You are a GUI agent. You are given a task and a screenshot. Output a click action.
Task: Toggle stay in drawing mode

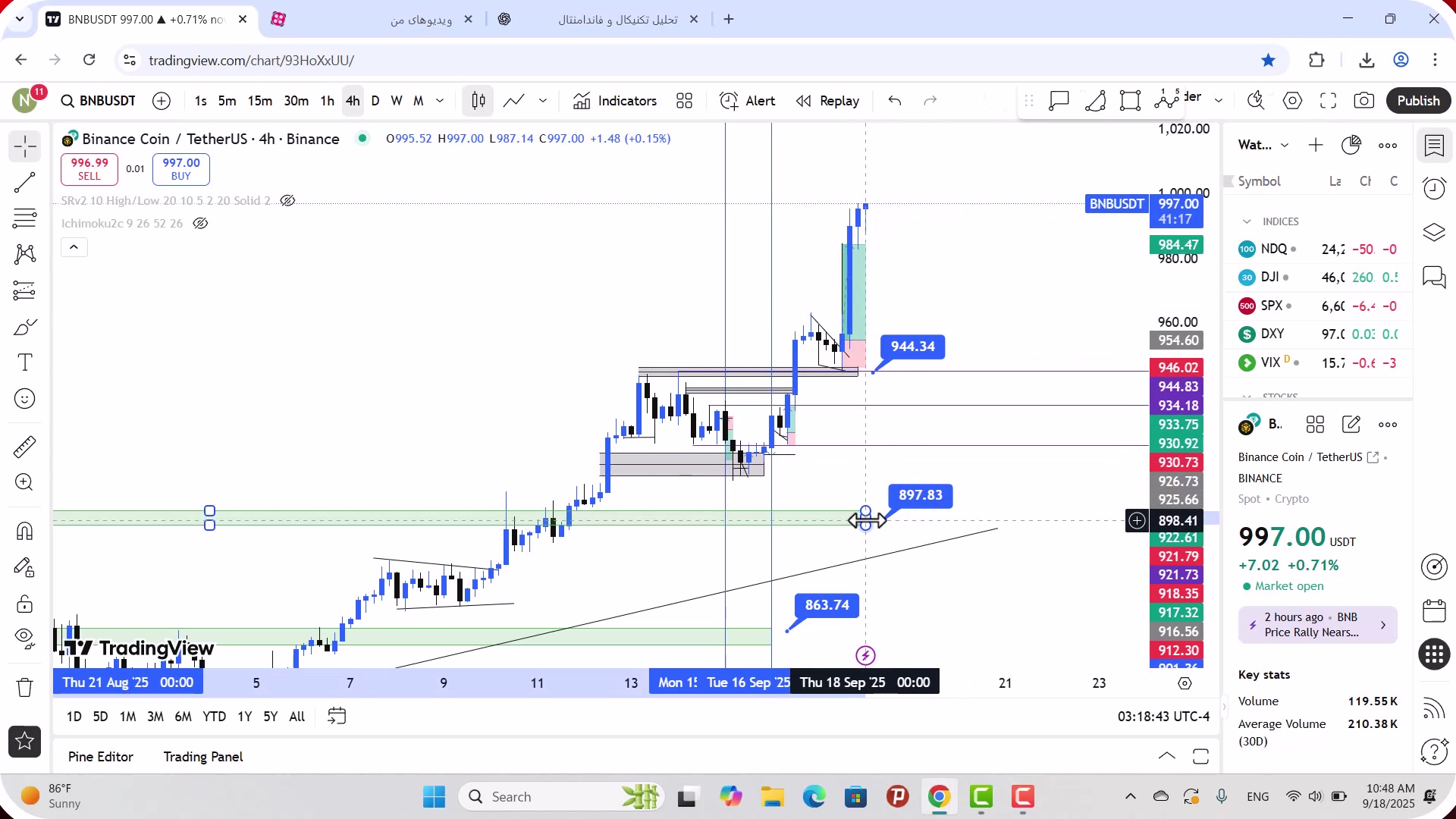point(24,567)
